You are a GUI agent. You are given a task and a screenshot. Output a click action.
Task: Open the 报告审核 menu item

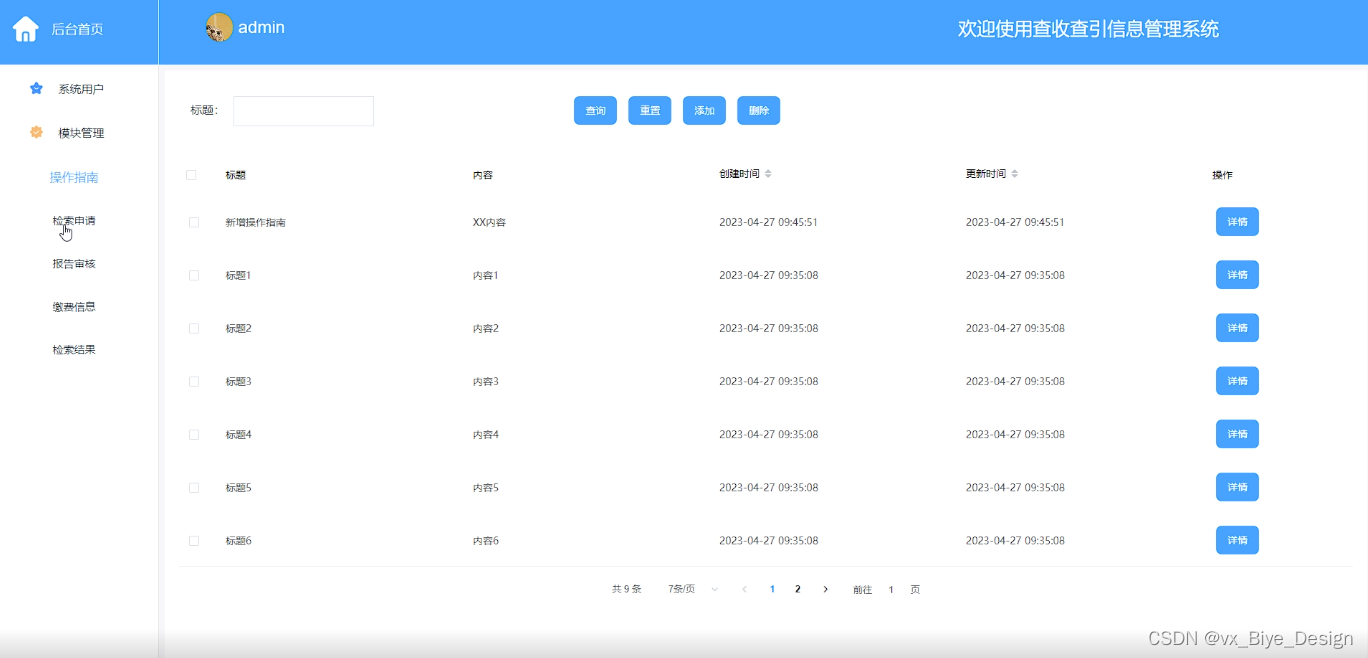(x=74, y=264)
